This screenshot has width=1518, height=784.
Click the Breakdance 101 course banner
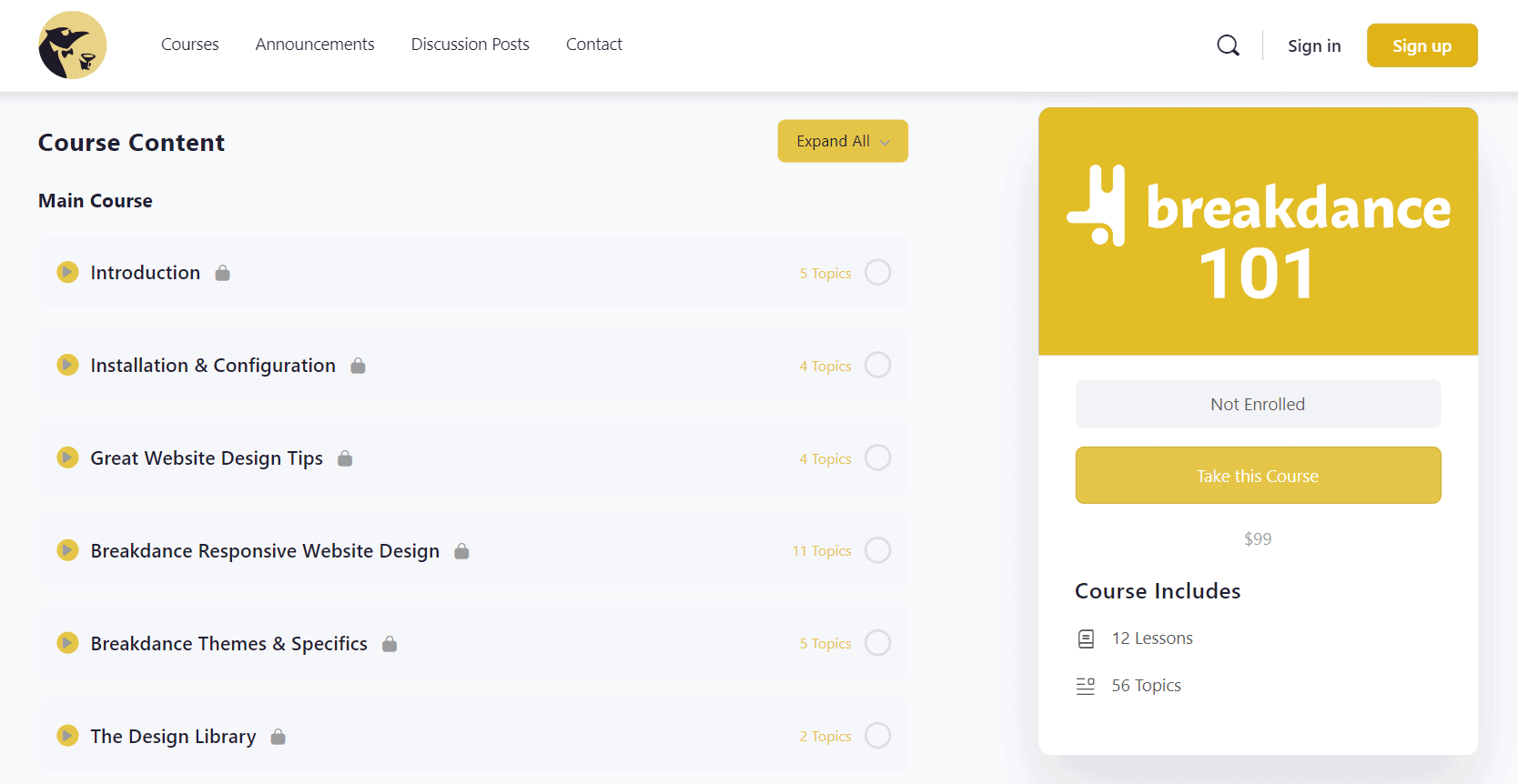pyautogui.click(x=1258, y=232)
